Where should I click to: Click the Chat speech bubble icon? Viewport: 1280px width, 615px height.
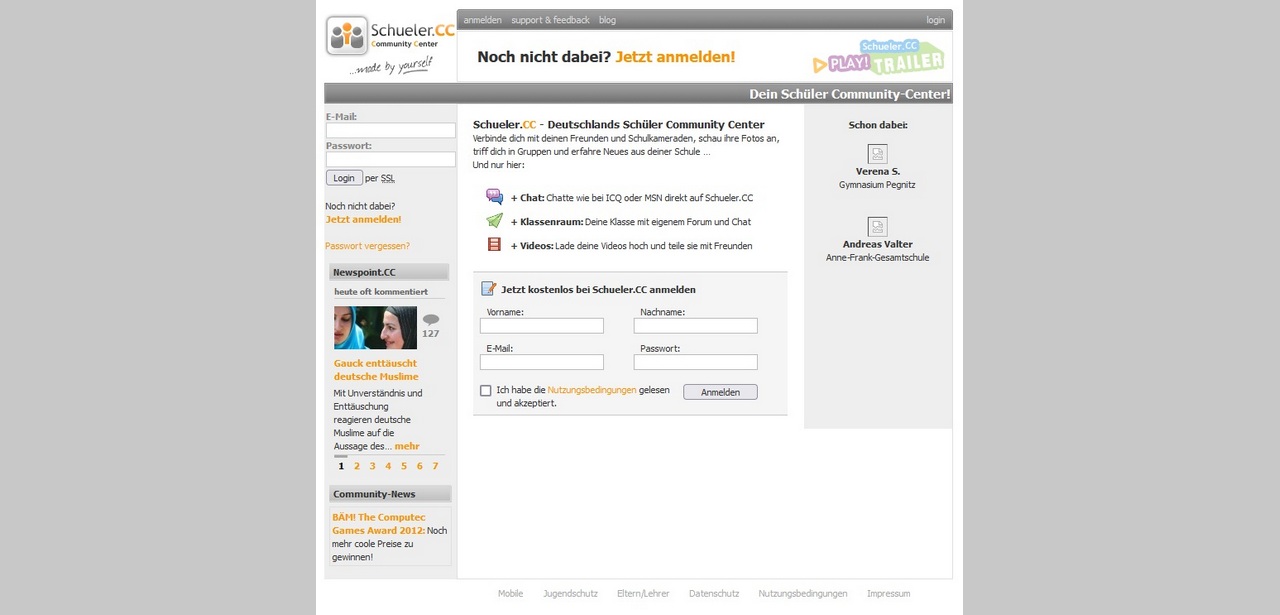click(494, 197)
